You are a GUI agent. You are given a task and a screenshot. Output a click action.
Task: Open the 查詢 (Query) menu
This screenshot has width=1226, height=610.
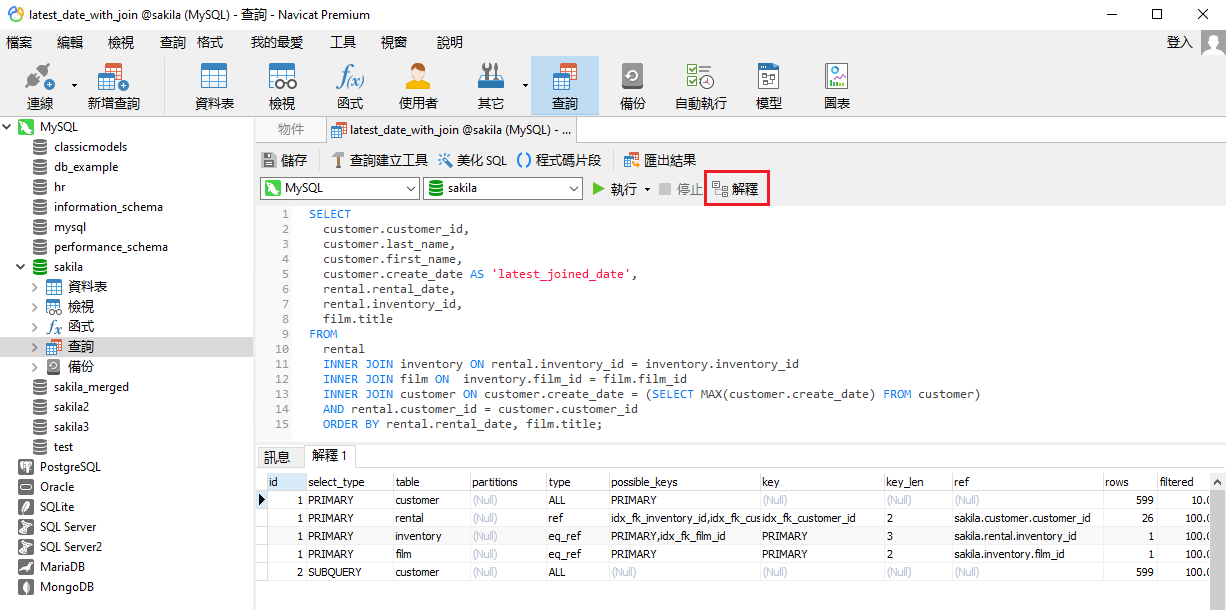[172, 42]
